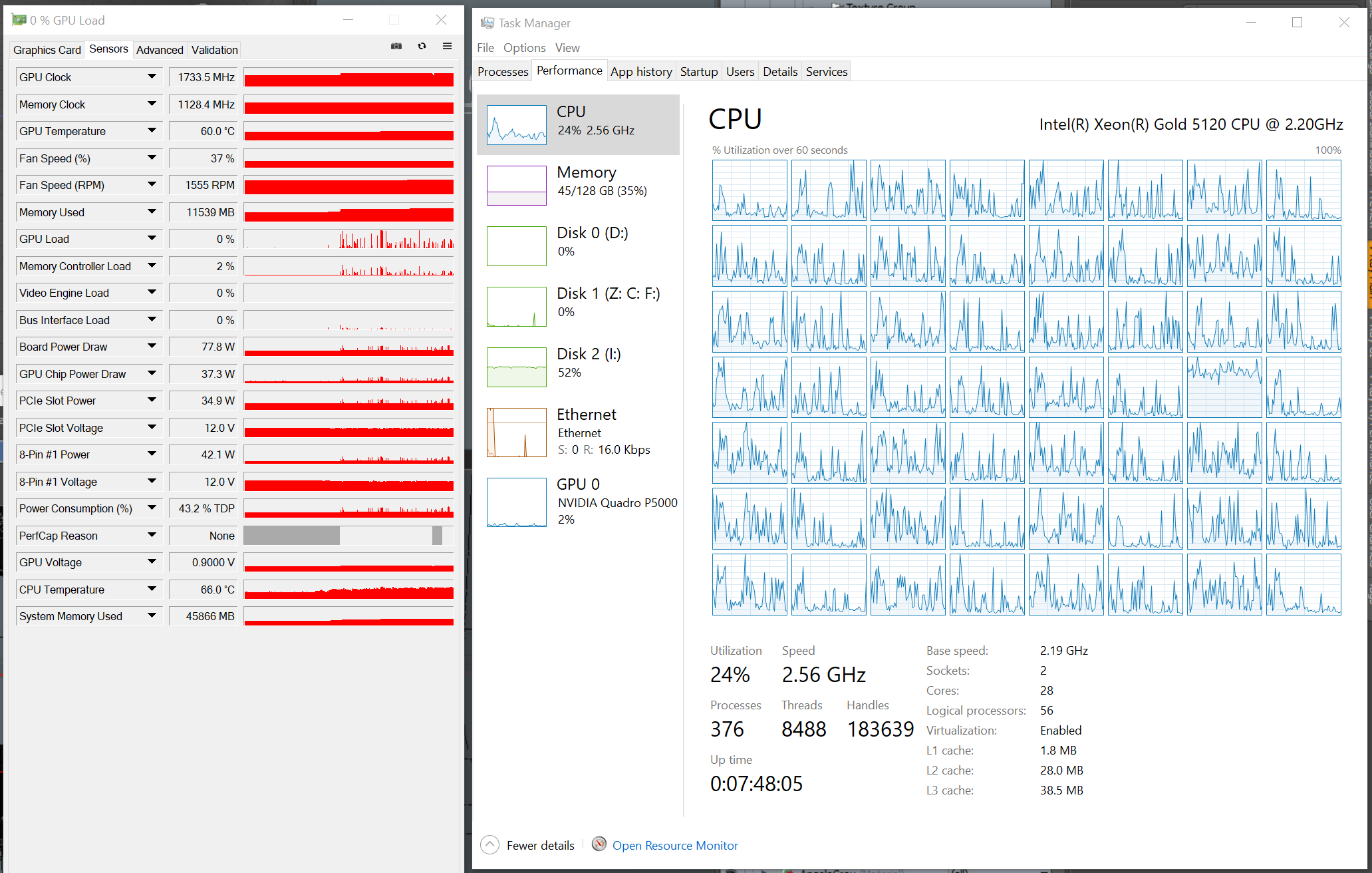
Task: Open the File menu in Task Manager
Action: (485, 48)
